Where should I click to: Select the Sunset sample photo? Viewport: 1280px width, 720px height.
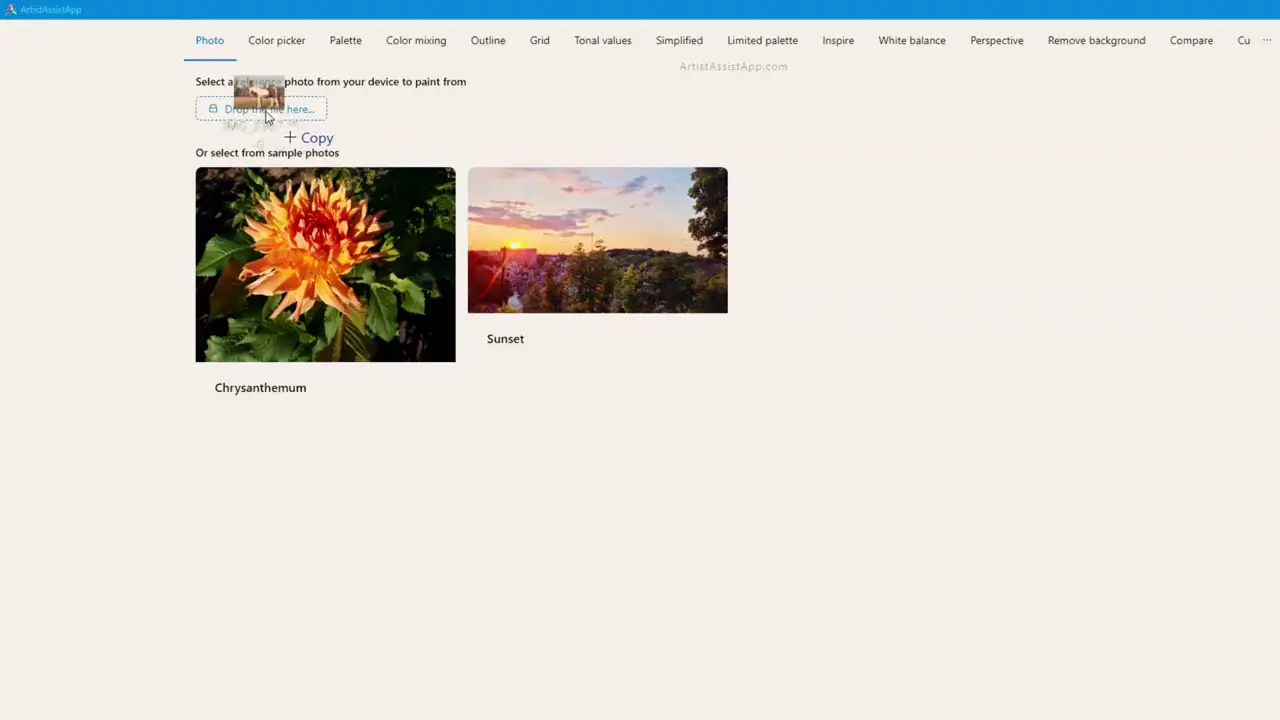click(597, 240)
